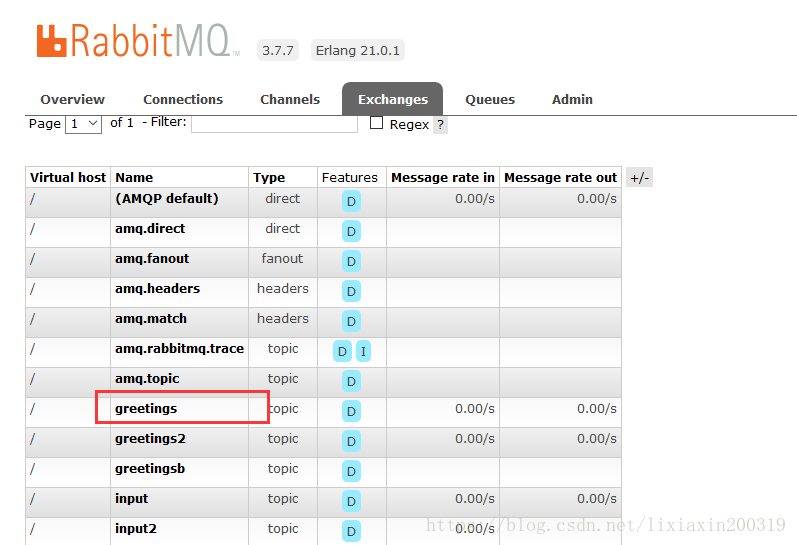
Task: Sort by the Virtual host column header
Action: click(x=68, y=177)
